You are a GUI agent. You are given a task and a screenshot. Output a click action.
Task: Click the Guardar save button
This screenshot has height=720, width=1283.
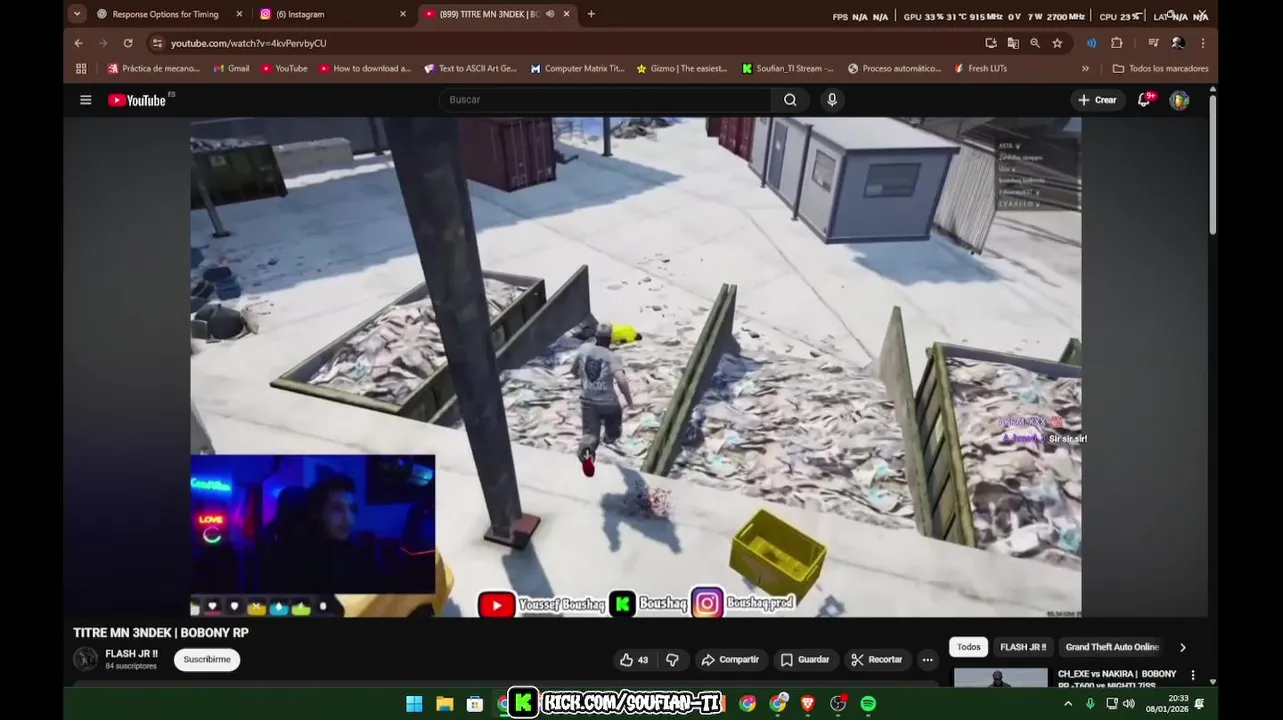[x=805, y=660]
